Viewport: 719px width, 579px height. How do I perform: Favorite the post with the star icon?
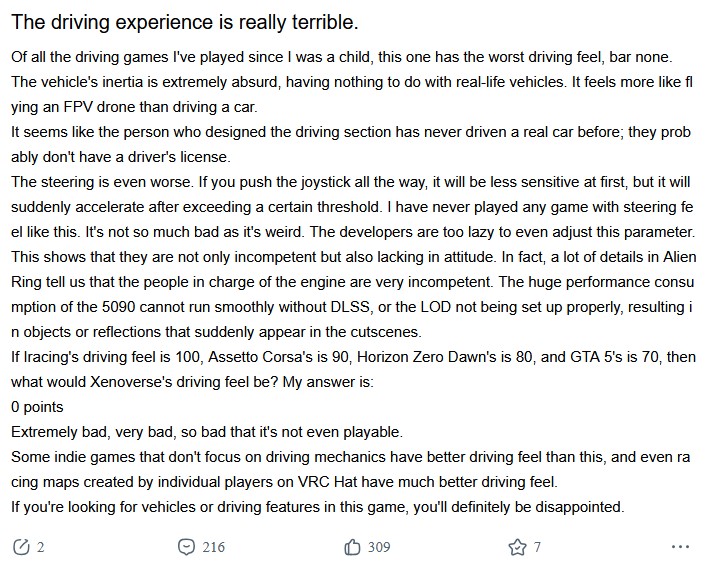pyautogui.click(x=517, y=547)
